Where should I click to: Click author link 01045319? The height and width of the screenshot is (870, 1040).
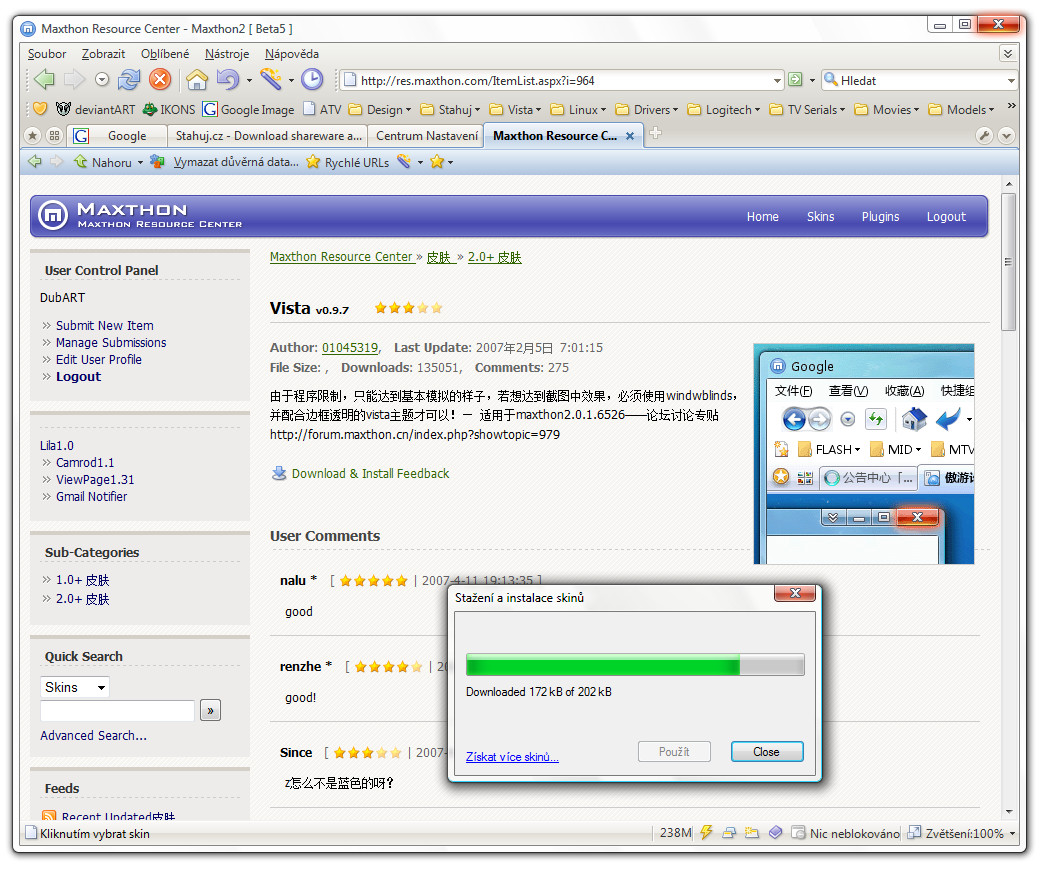point(350,347)
